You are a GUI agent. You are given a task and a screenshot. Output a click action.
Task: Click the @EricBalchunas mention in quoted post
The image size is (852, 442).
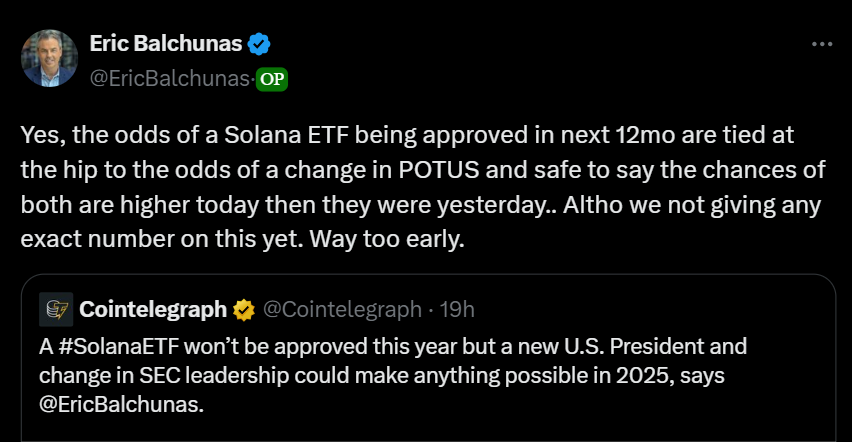tap(121, 404)
